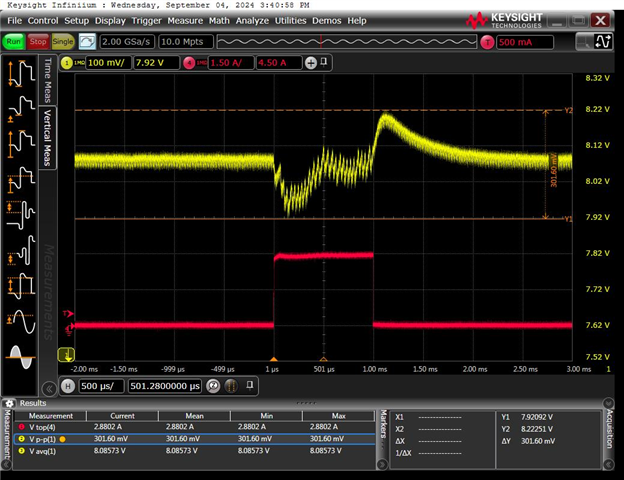Select the sine wave V average icon

coord(21,321)
